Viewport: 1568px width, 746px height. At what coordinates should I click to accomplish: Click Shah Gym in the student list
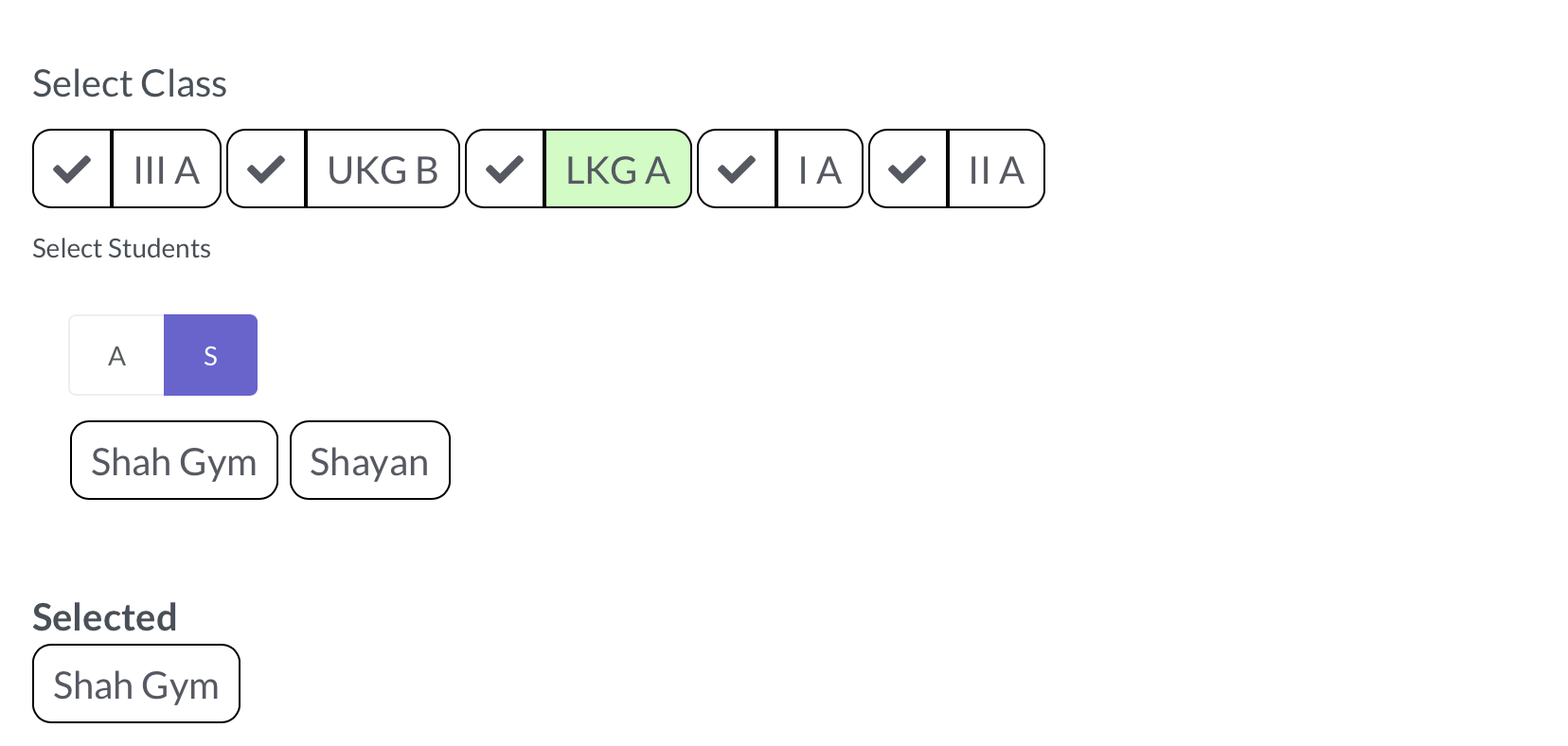pyautogui.click(x=174, y=461)
